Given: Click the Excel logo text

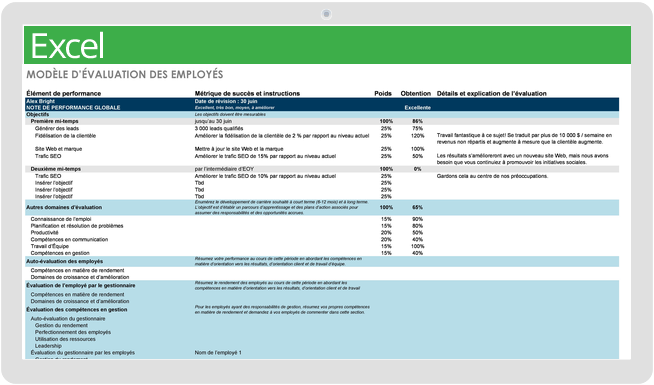Looking at the screenshot, I should 67,46.
